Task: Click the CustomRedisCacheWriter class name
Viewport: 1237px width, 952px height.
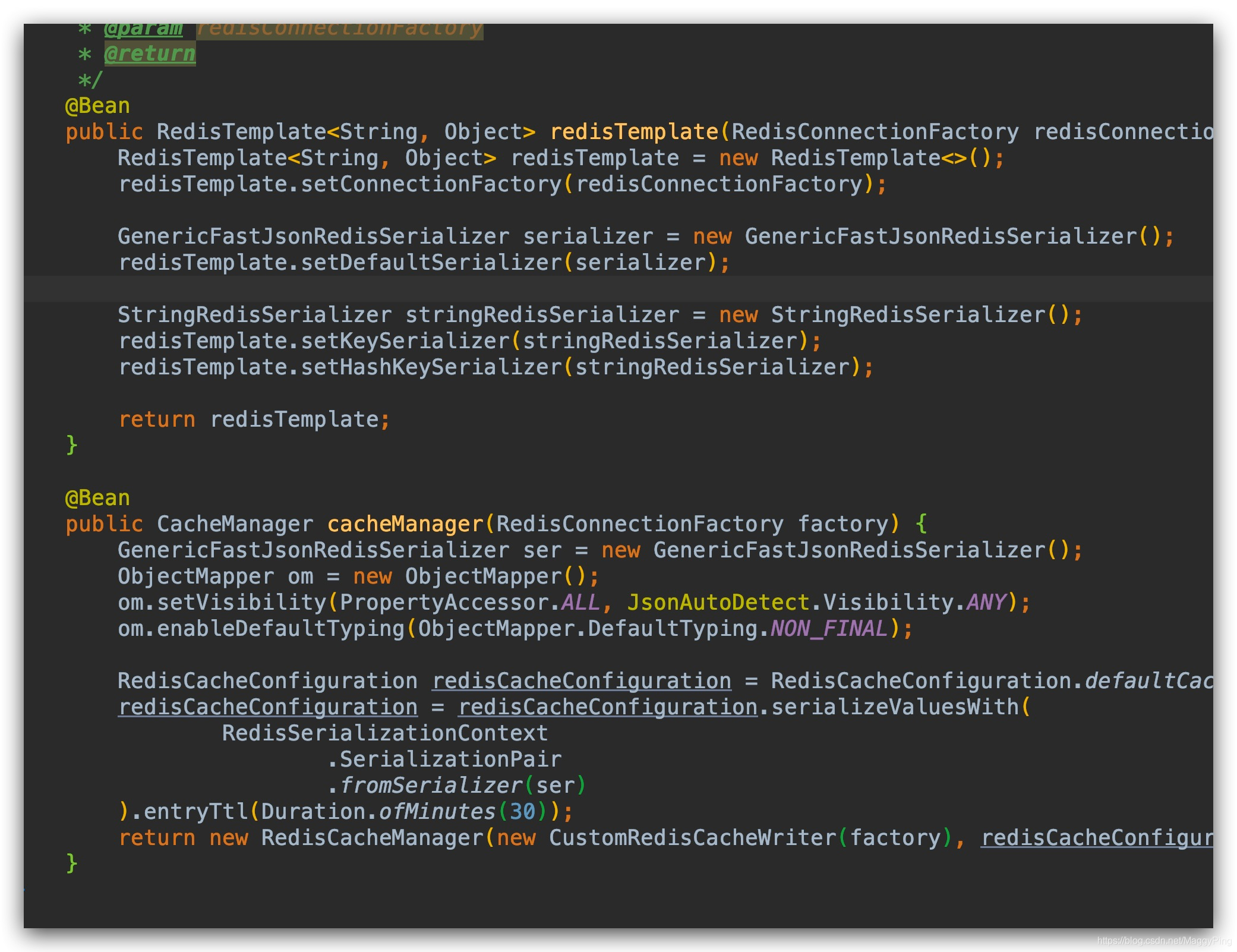Action: point(692,838)
